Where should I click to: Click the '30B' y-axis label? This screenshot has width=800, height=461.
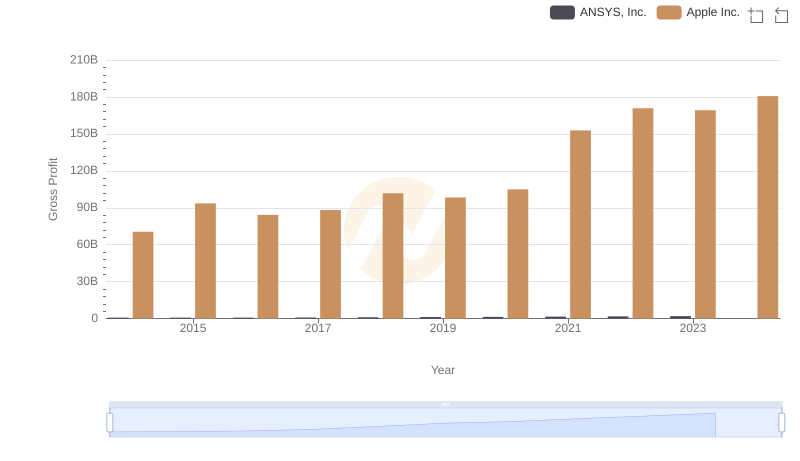[87, 281]
